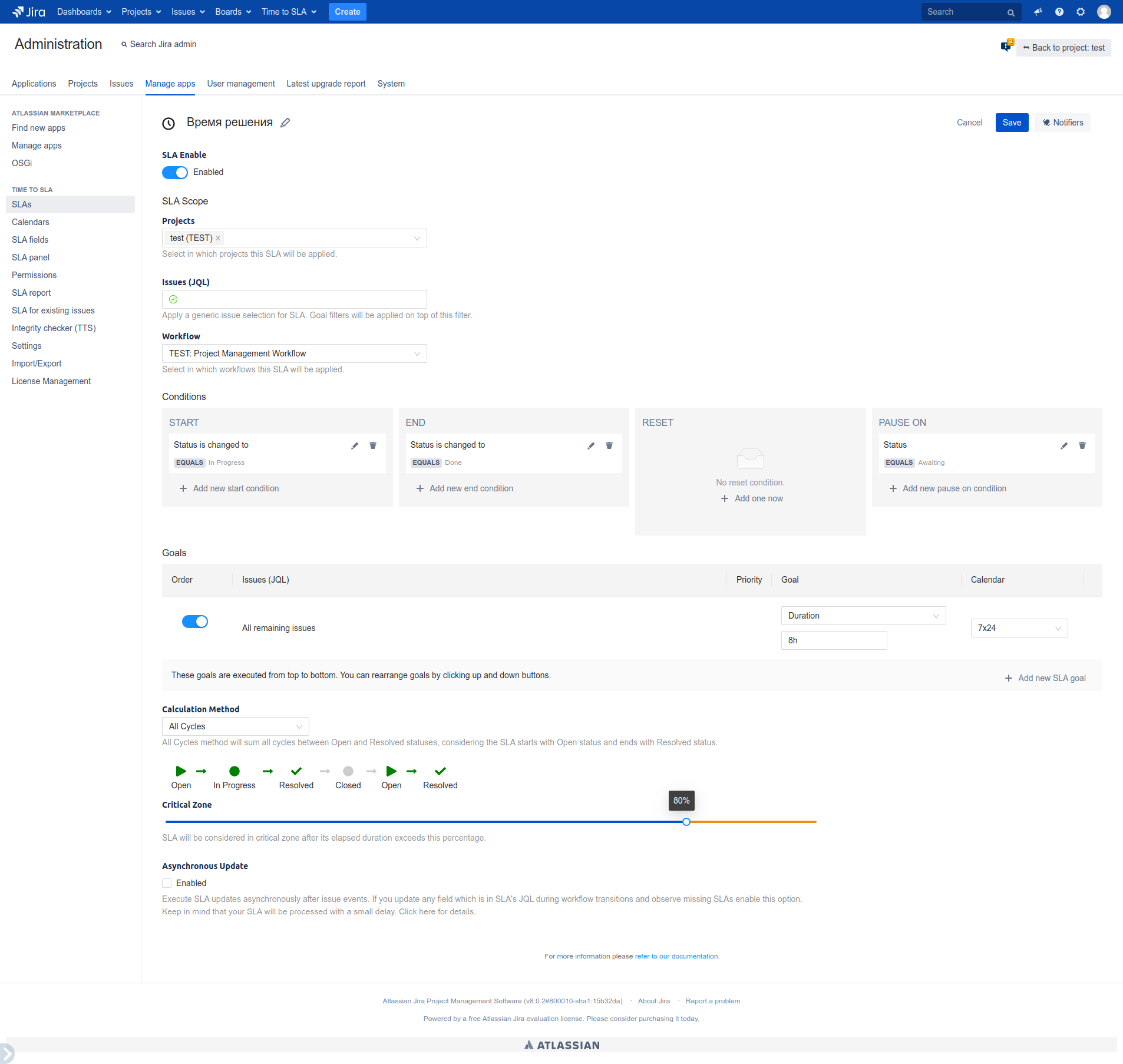This screenshot has height=1064, width=1123.
Task: Open the Projects dropdown in top nav
Action: [141, 12]
